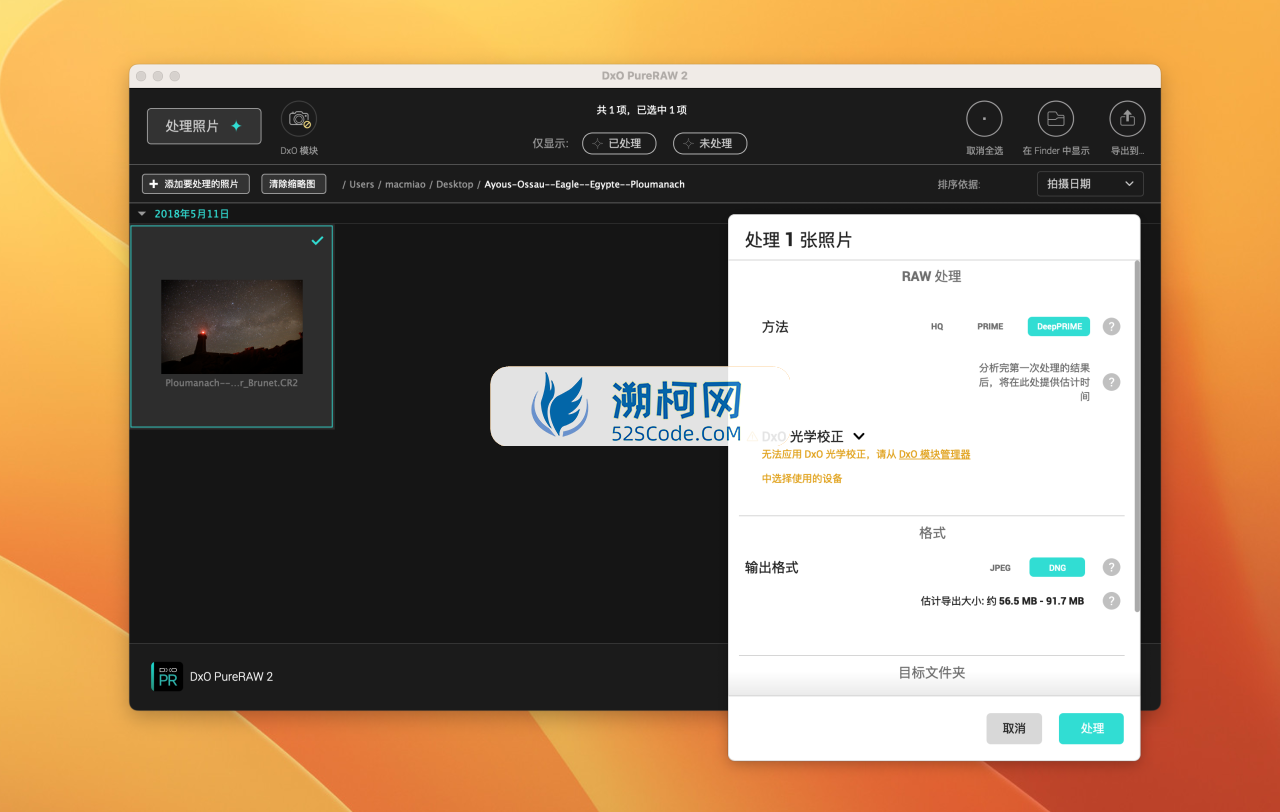The width and height of the screenshot is (1280, 812).
Task: Filter photos by 已处理
Action: (619, 143)
